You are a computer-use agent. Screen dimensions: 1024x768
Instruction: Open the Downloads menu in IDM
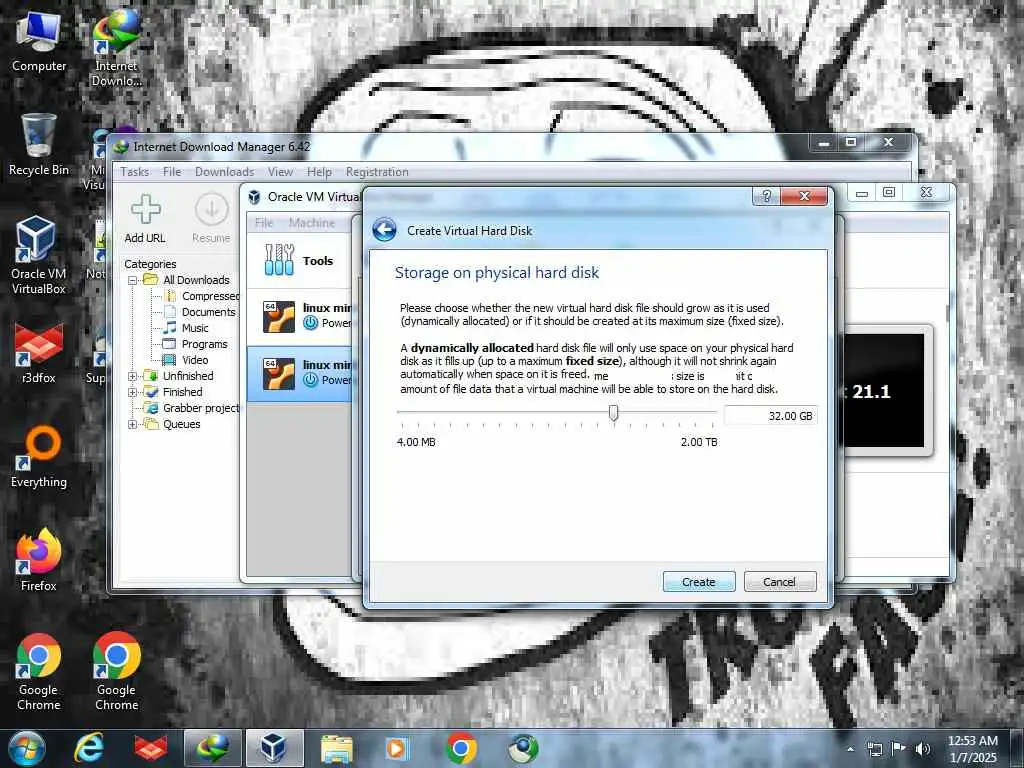[x=225, y=172]
